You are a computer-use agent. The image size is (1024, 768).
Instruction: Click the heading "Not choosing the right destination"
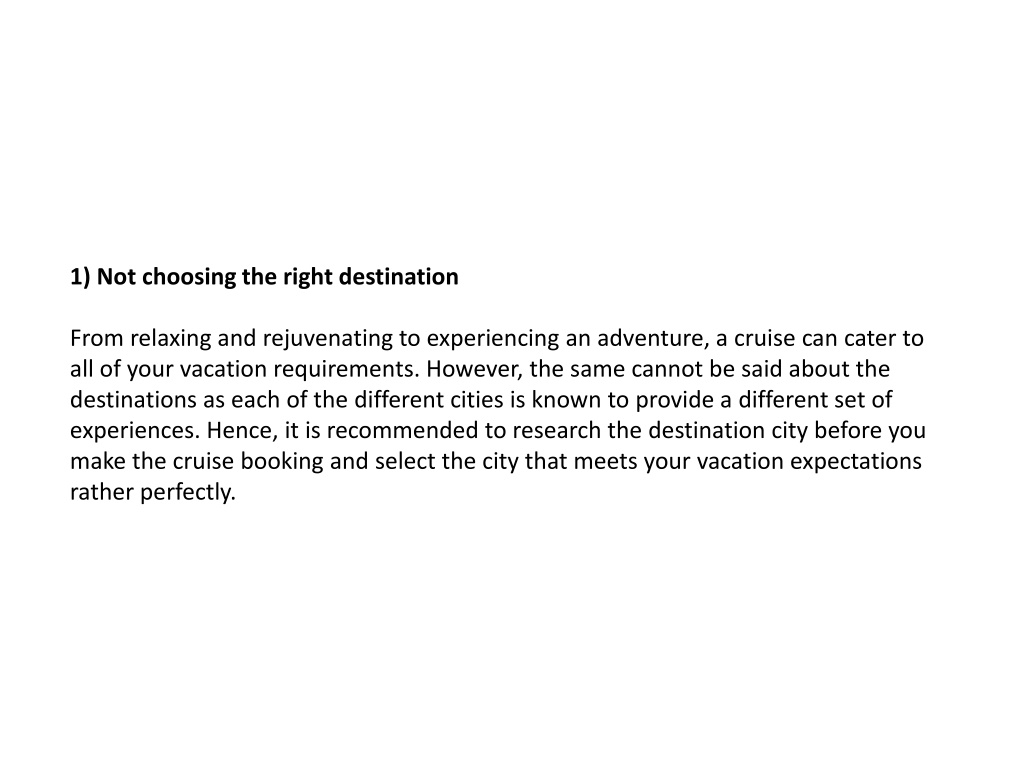pos(278,277)
